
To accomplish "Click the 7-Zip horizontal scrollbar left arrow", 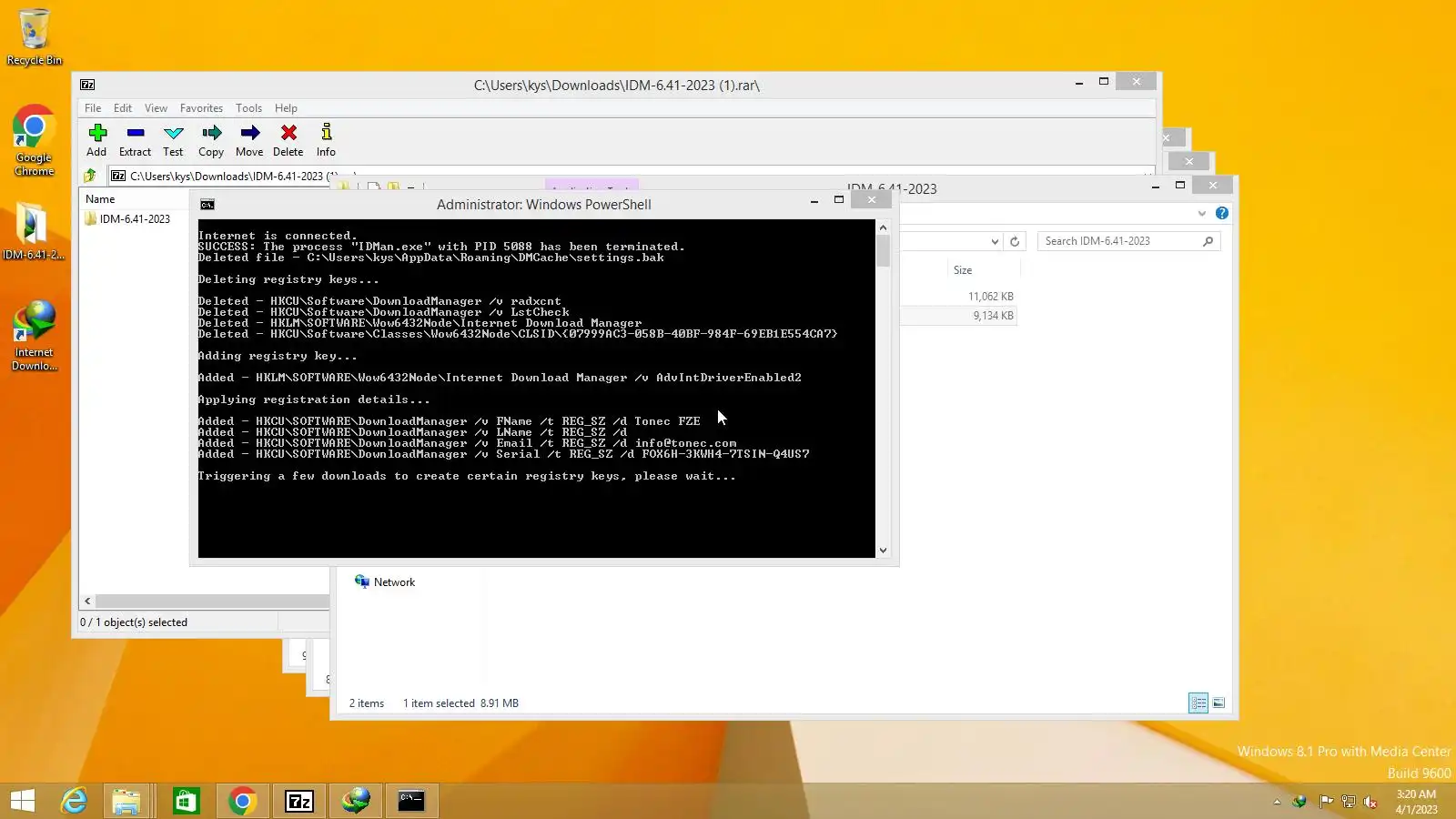I will pyautogui.click(x=87, y=602).
